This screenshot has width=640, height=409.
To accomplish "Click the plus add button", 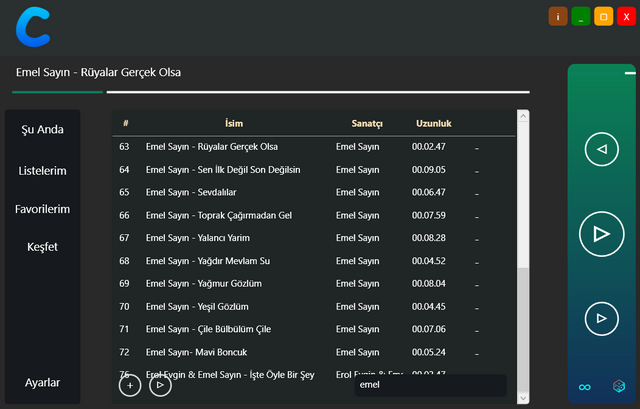I will (129, 386).
